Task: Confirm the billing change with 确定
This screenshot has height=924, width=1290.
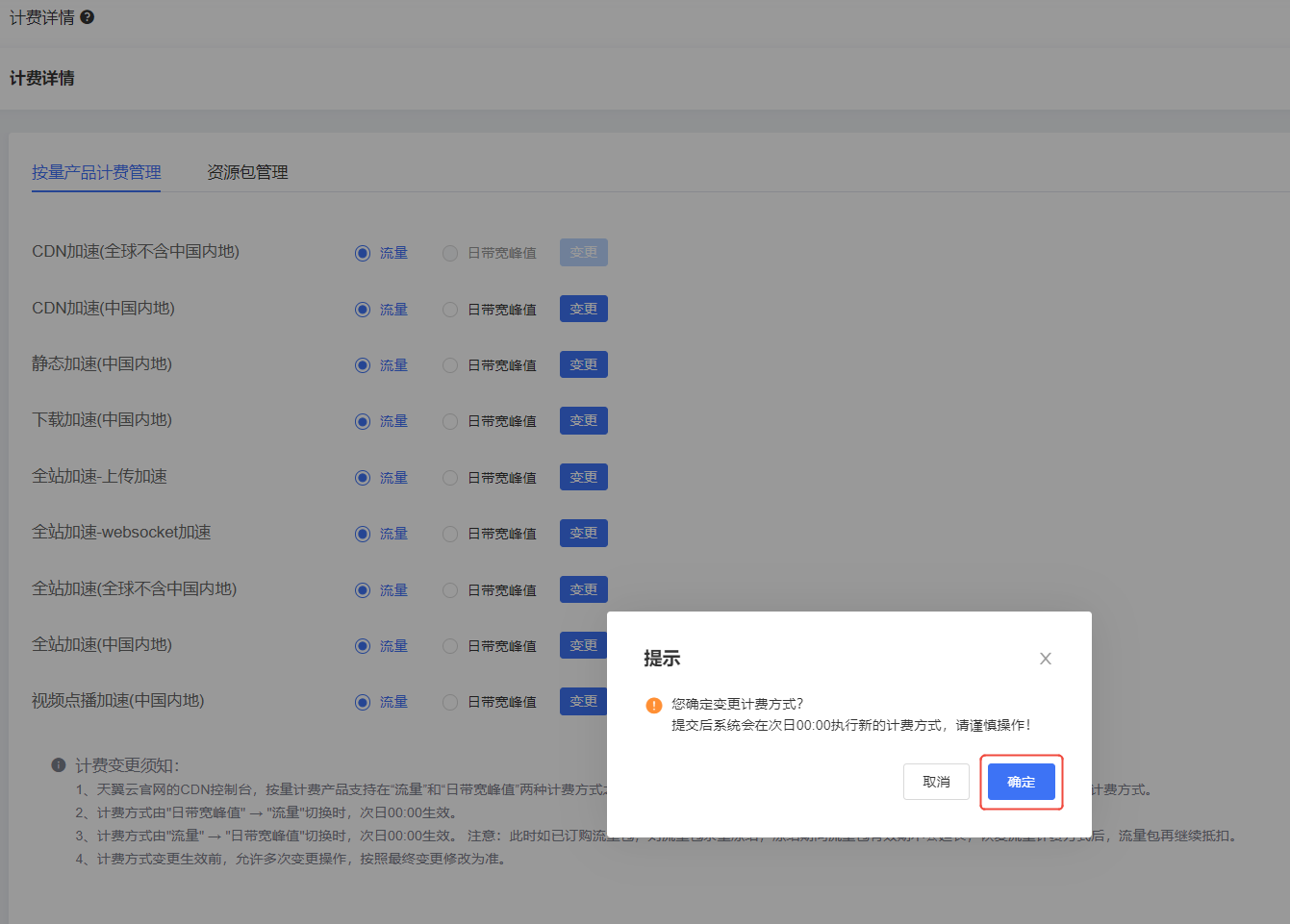Action: tap(1021, 782)
